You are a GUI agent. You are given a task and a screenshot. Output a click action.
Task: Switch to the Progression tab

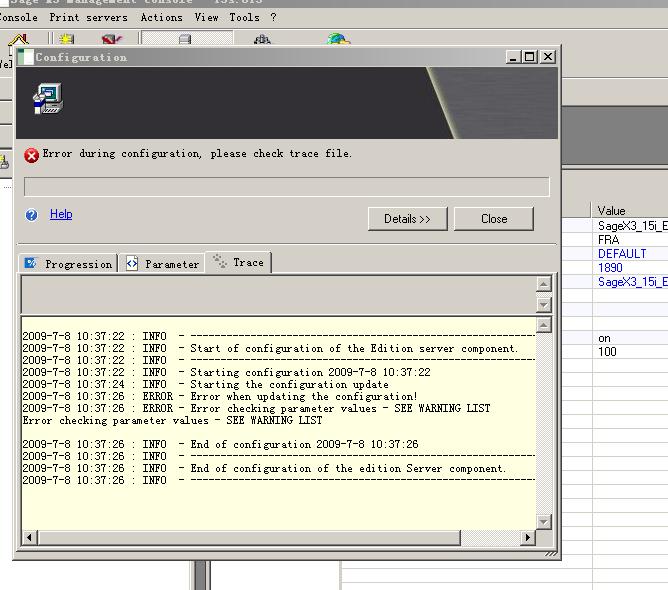coord(68,264)
